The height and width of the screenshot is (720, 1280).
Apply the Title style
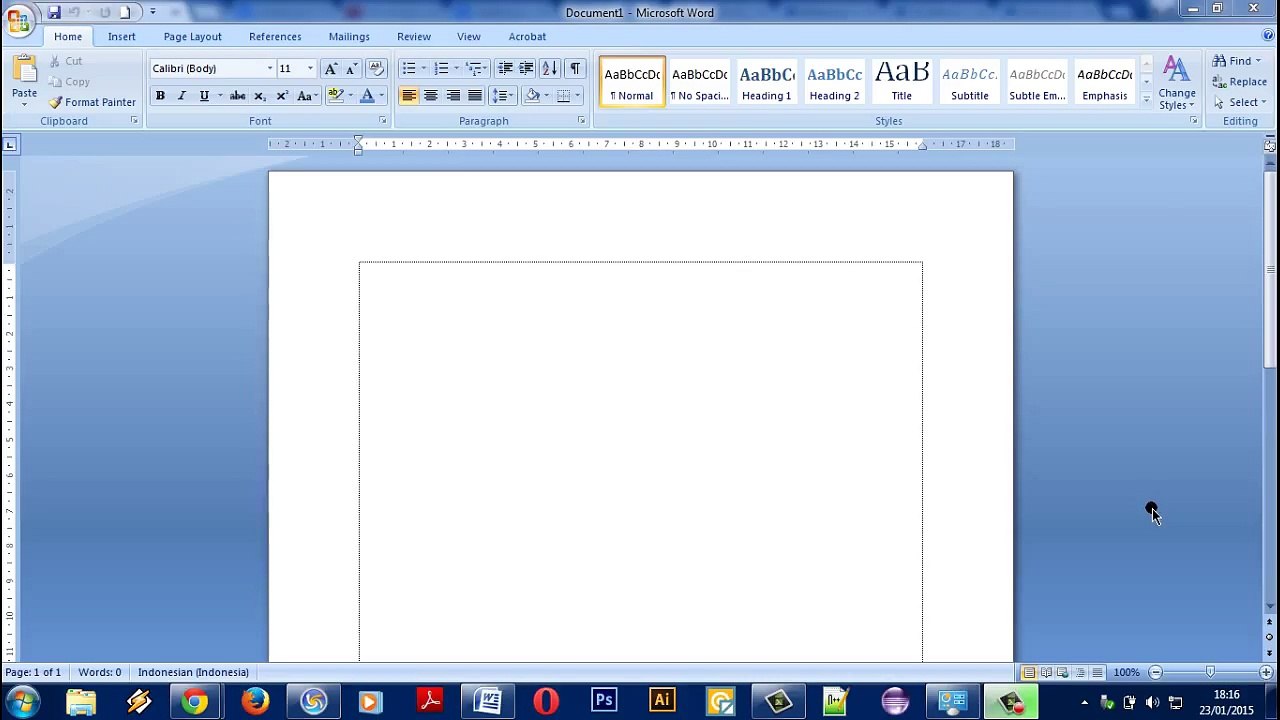902,81
